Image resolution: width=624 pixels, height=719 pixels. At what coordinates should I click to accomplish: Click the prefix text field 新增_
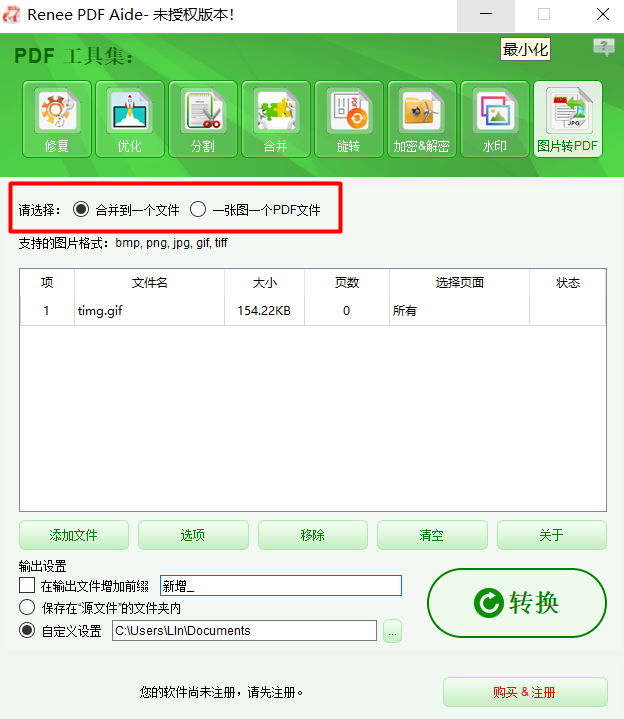click(281, 586)
